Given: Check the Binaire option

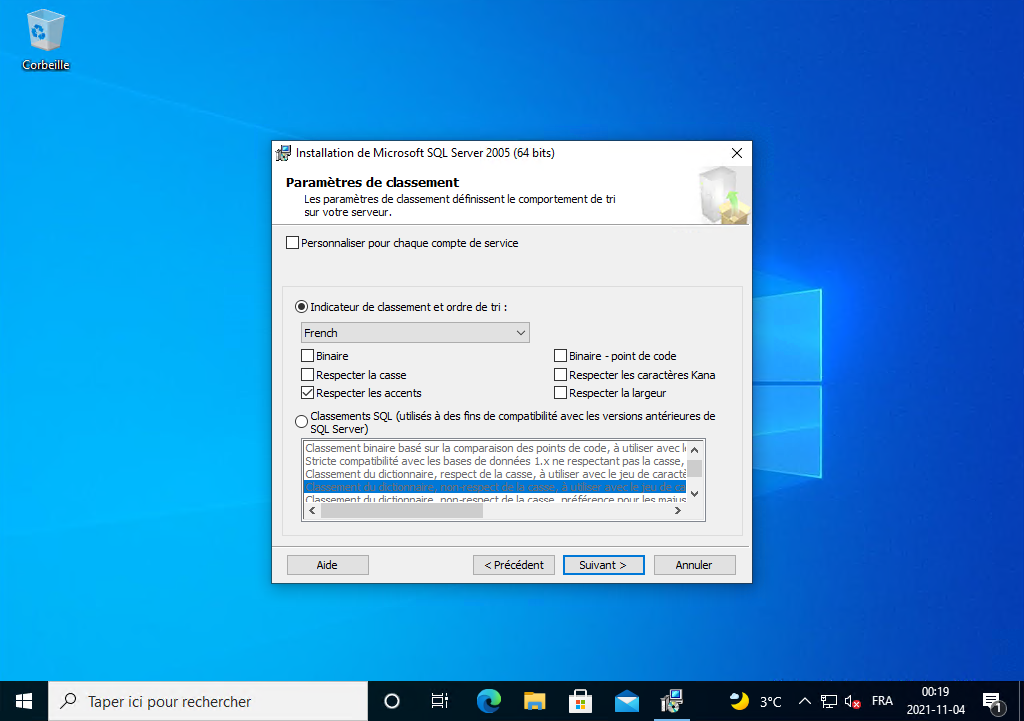Looking at the screenshot, I should coord(308,356).
